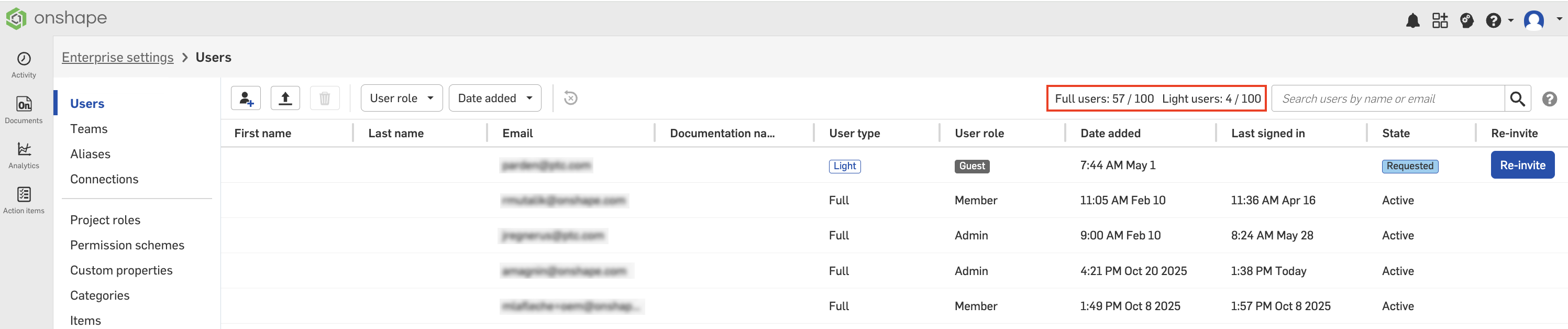Sort by User type column header
This screenshot has height=329, width=1568.
(x=854, y=134)
